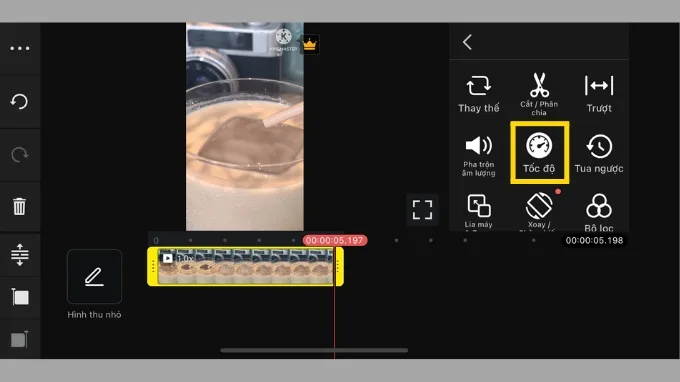The image size is (680, 382).
Task: Expand timeline track height with arrows icon
Action: click(20, 255)
